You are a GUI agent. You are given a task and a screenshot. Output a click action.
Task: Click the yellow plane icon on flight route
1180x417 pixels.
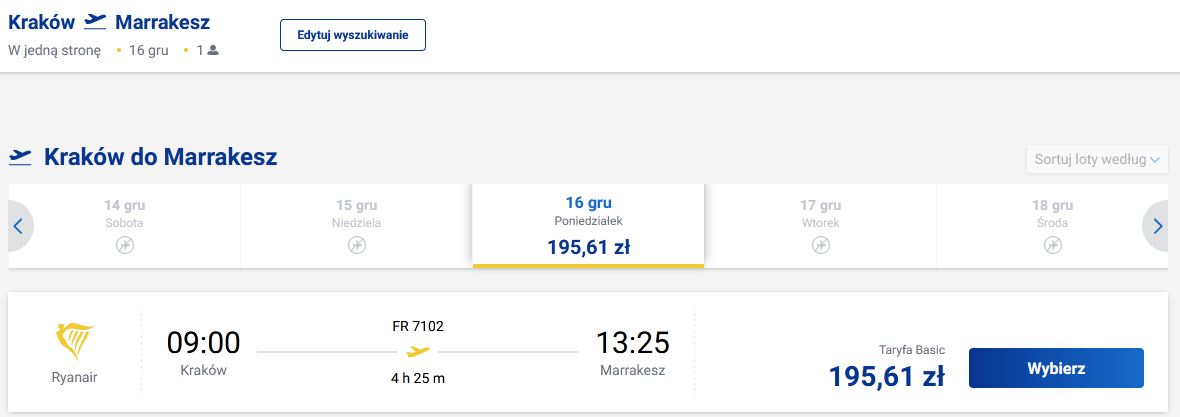point(418,352)
